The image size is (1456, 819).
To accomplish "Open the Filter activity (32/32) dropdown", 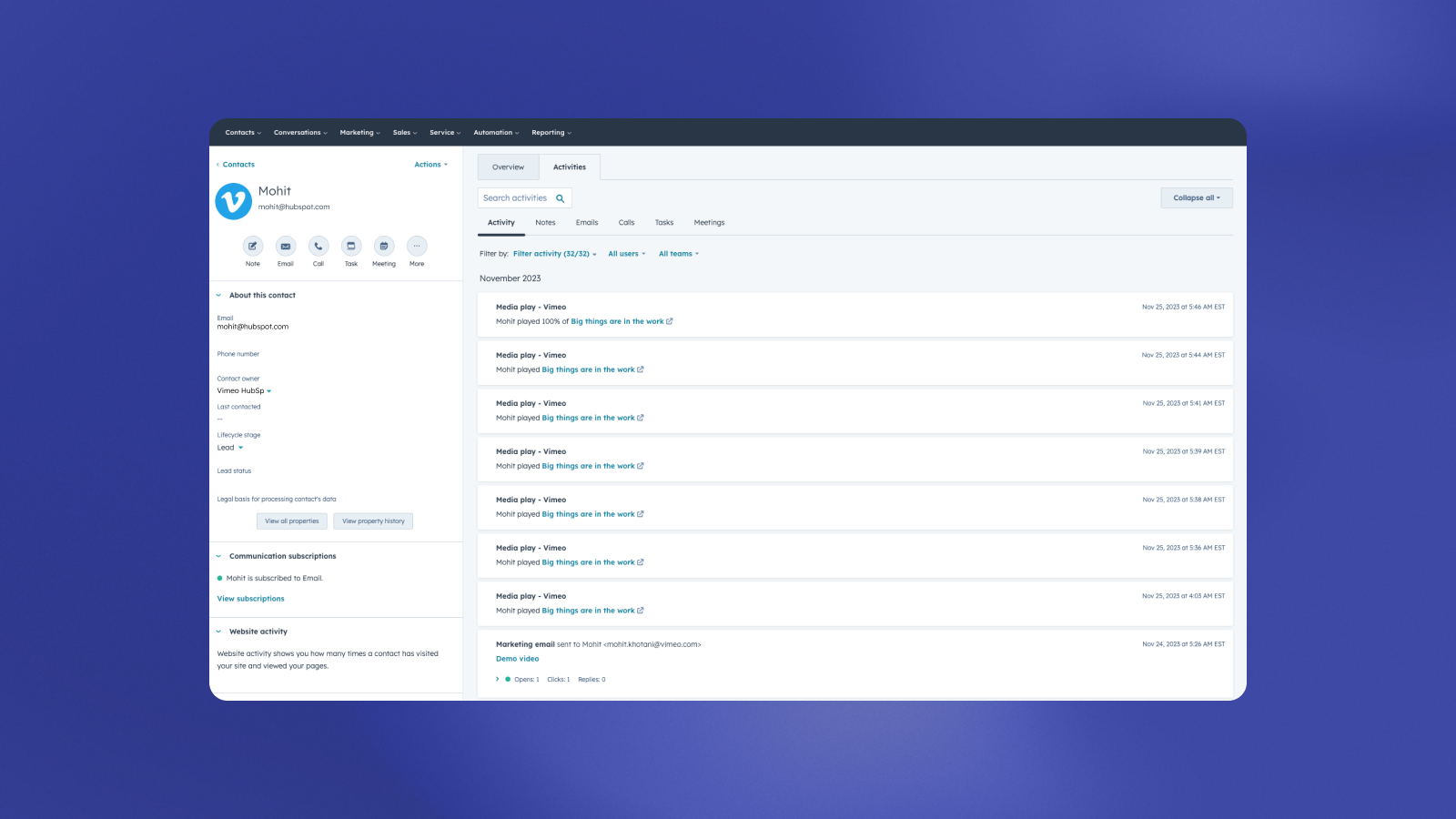I will [554, 254].
